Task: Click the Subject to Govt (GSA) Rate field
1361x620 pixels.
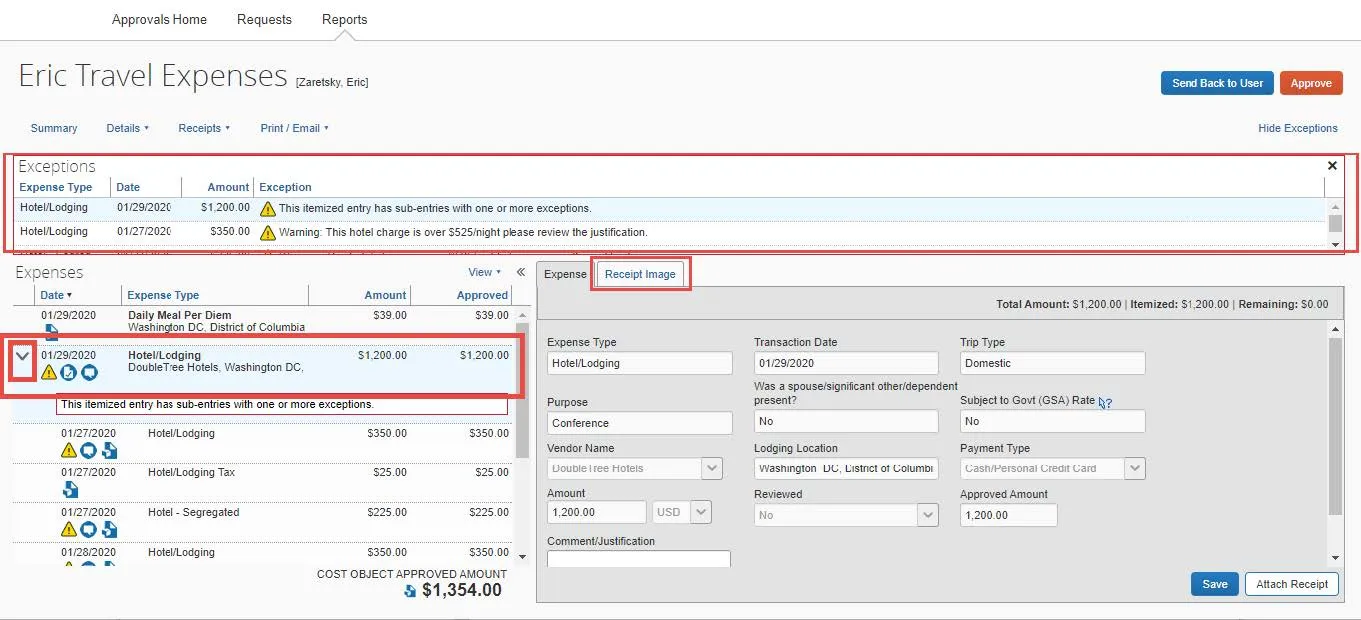Action: [1052, 421]
